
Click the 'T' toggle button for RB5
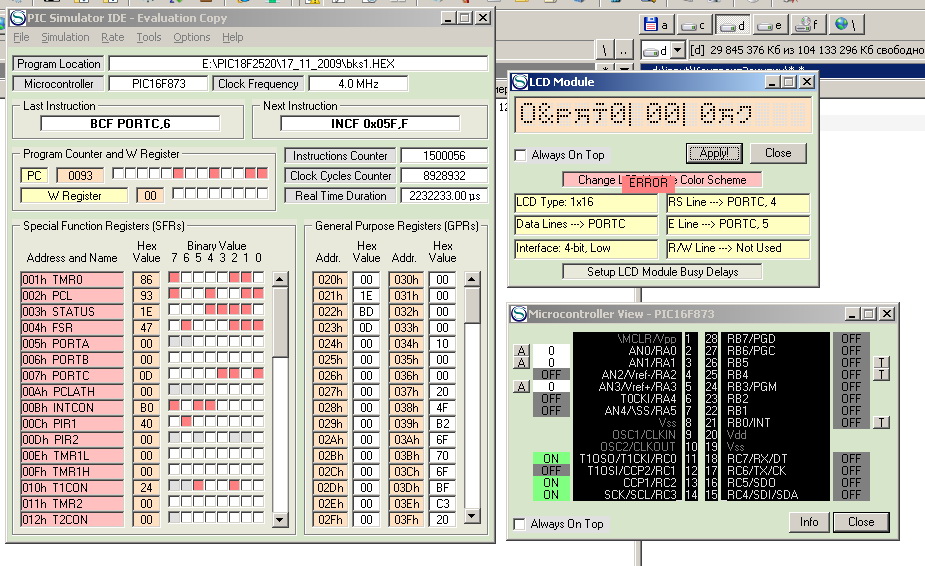tap(881, 362)
